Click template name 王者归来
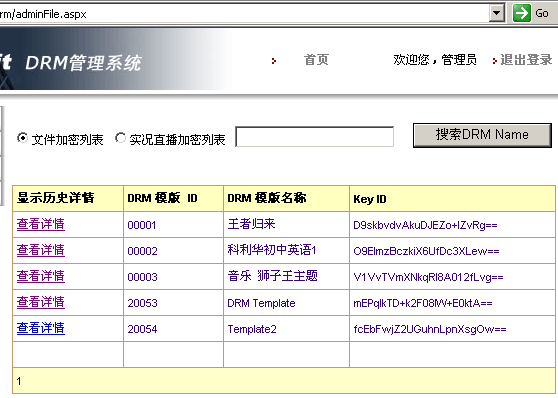The image size is (558, 398). (x=251, y=224)
